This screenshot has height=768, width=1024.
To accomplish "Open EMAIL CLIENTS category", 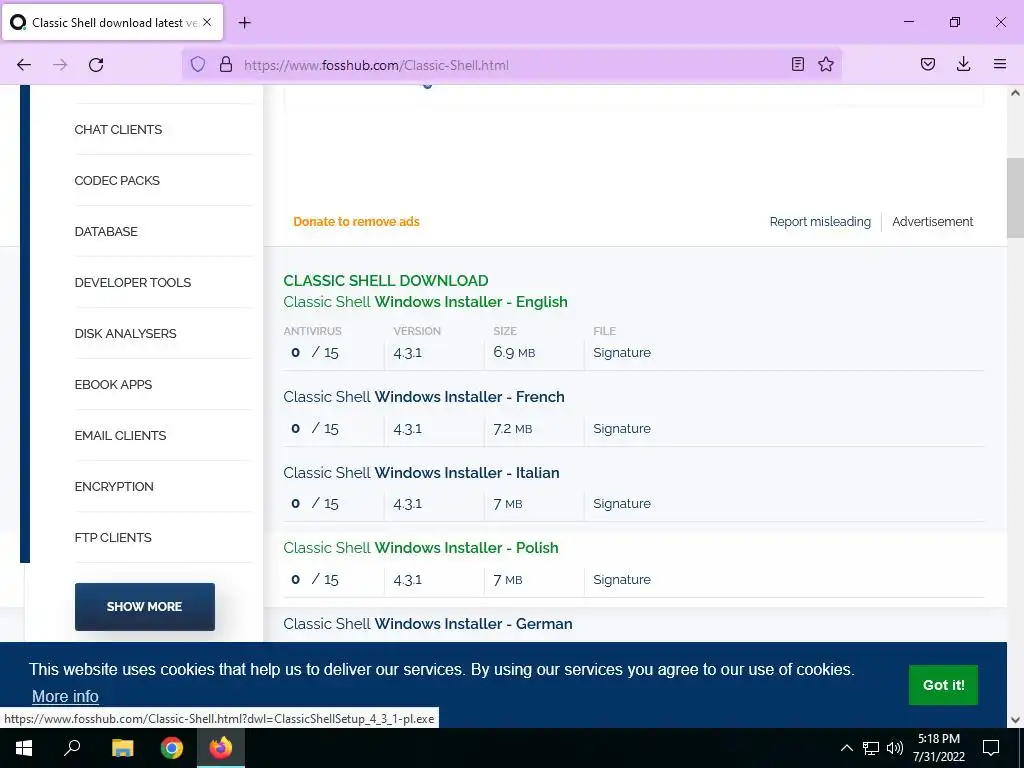I will (120, 435).
